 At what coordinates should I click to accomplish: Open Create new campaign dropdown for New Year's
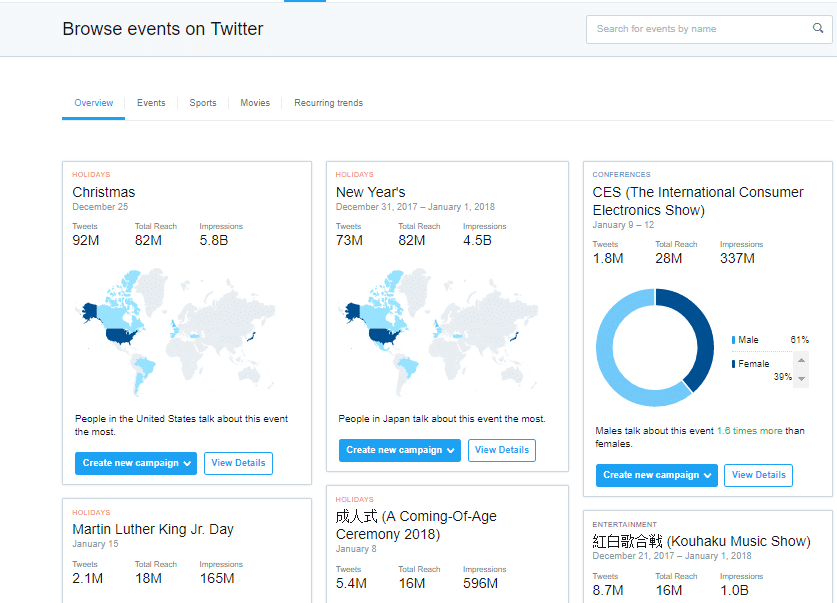(399, 450)
